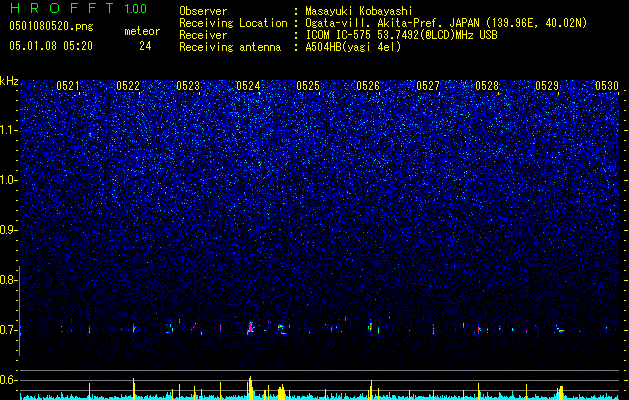Click the 0524 time marker
This screenshot has width=629, height=400.
point(248,86)
